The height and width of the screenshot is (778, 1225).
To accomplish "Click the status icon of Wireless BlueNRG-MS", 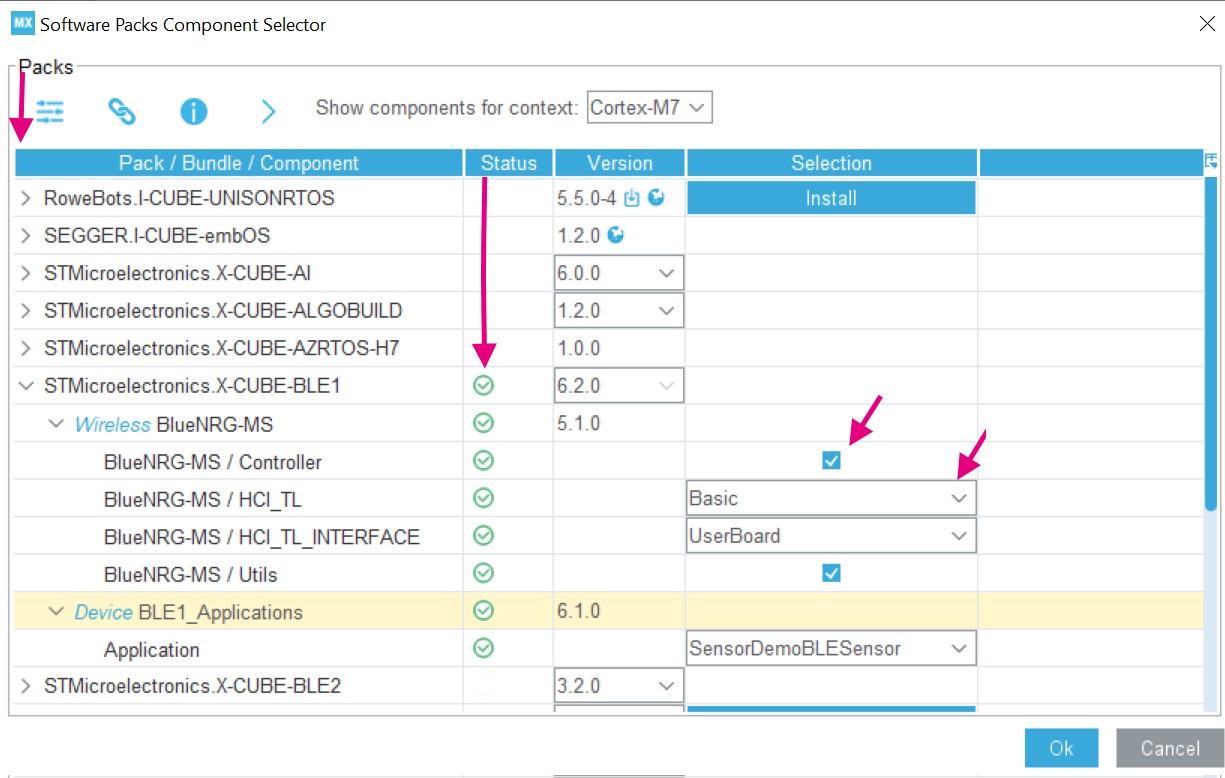I will (484, 424).
